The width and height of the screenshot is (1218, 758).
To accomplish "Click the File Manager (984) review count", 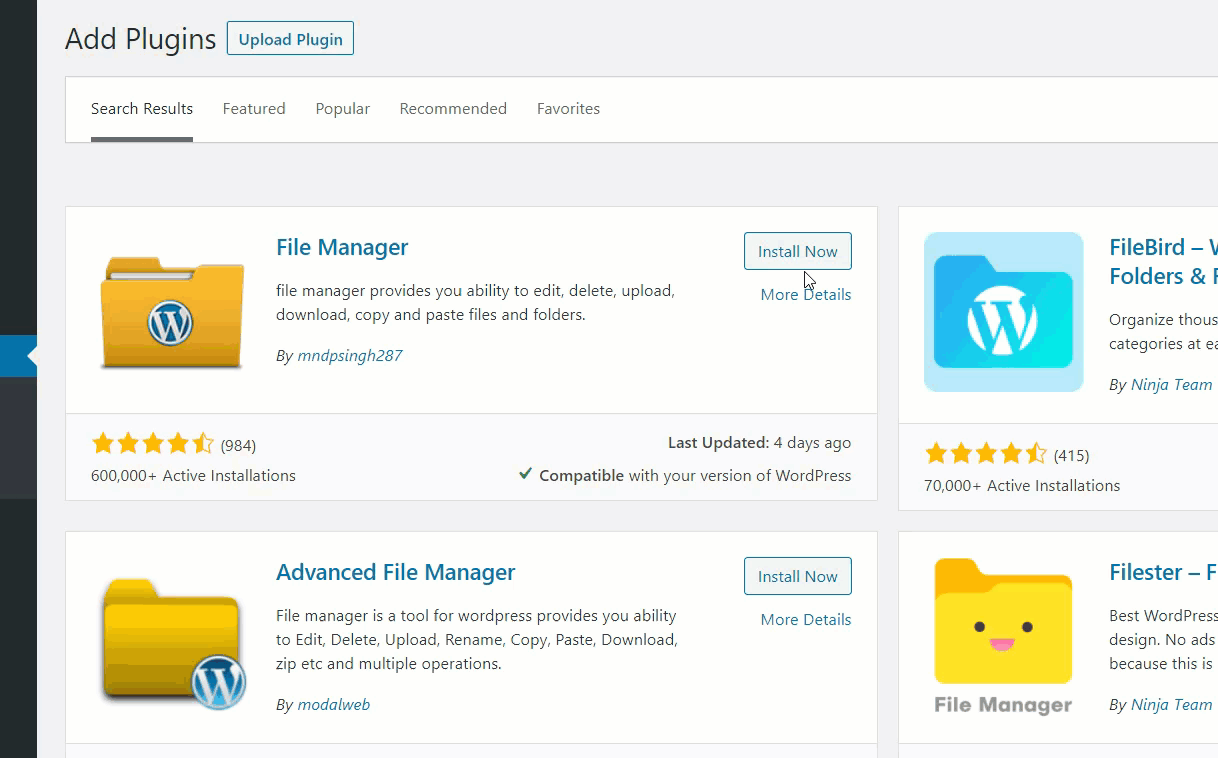I will click(x=238, y=445).
